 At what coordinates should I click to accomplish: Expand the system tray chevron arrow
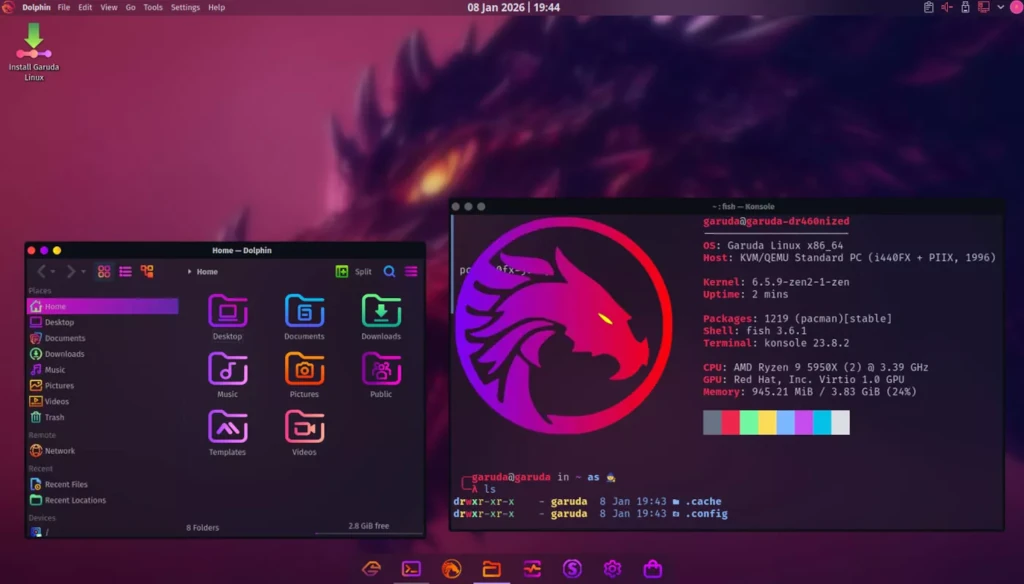coord(1000,7)
